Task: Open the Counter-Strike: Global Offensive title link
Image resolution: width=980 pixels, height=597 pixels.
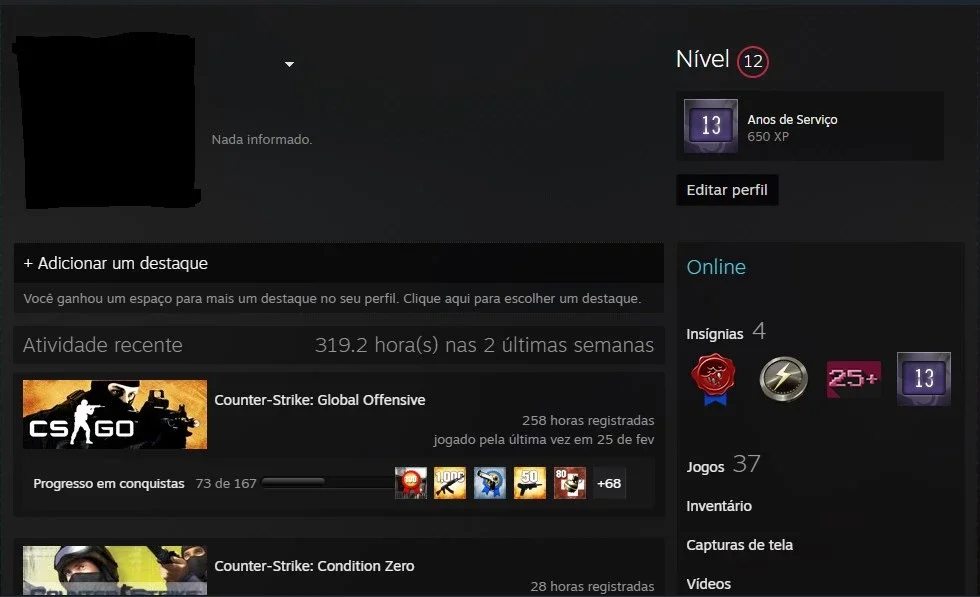Action: (319, 400)
